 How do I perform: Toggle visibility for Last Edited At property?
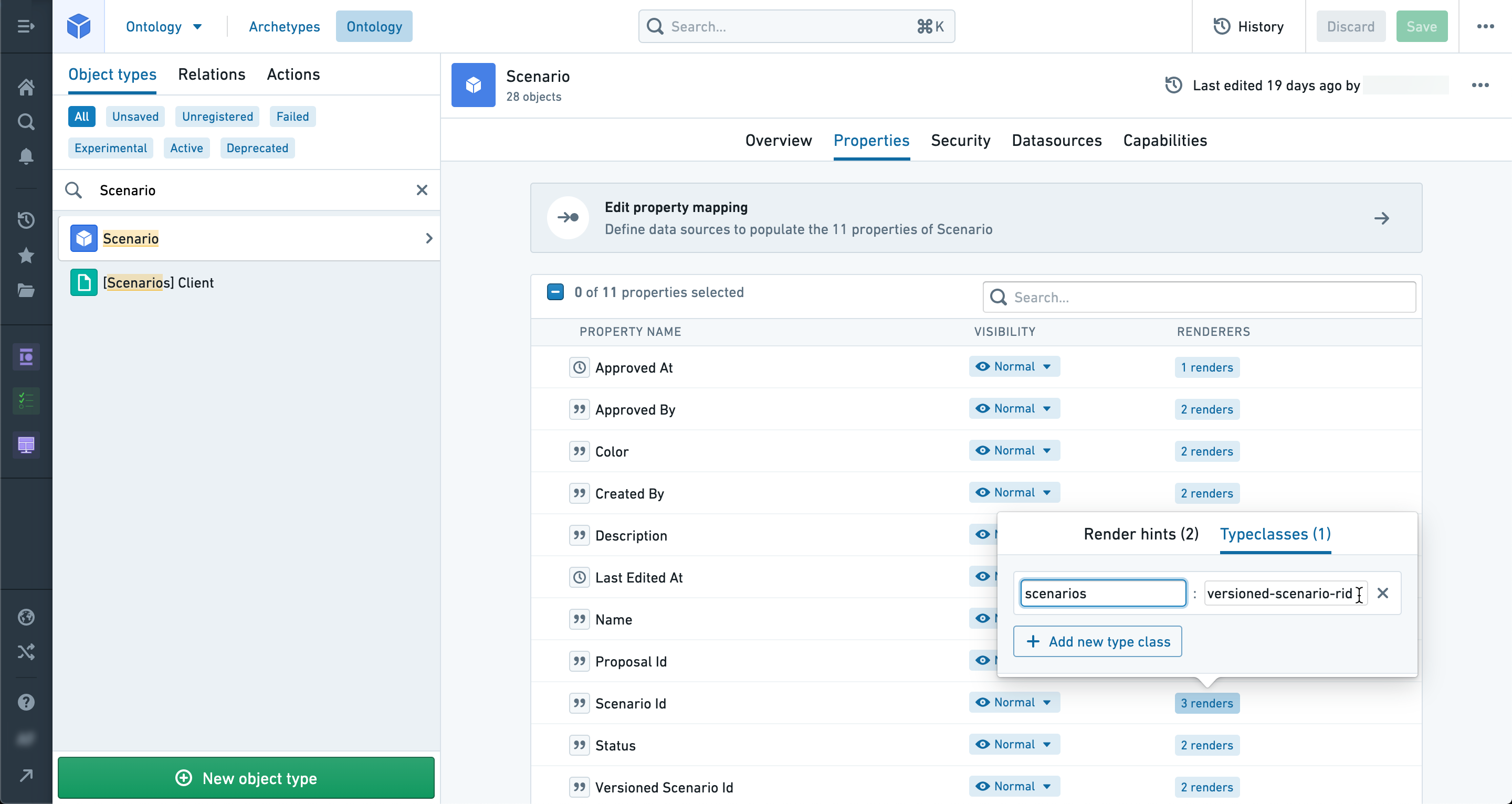coord(983,576)
